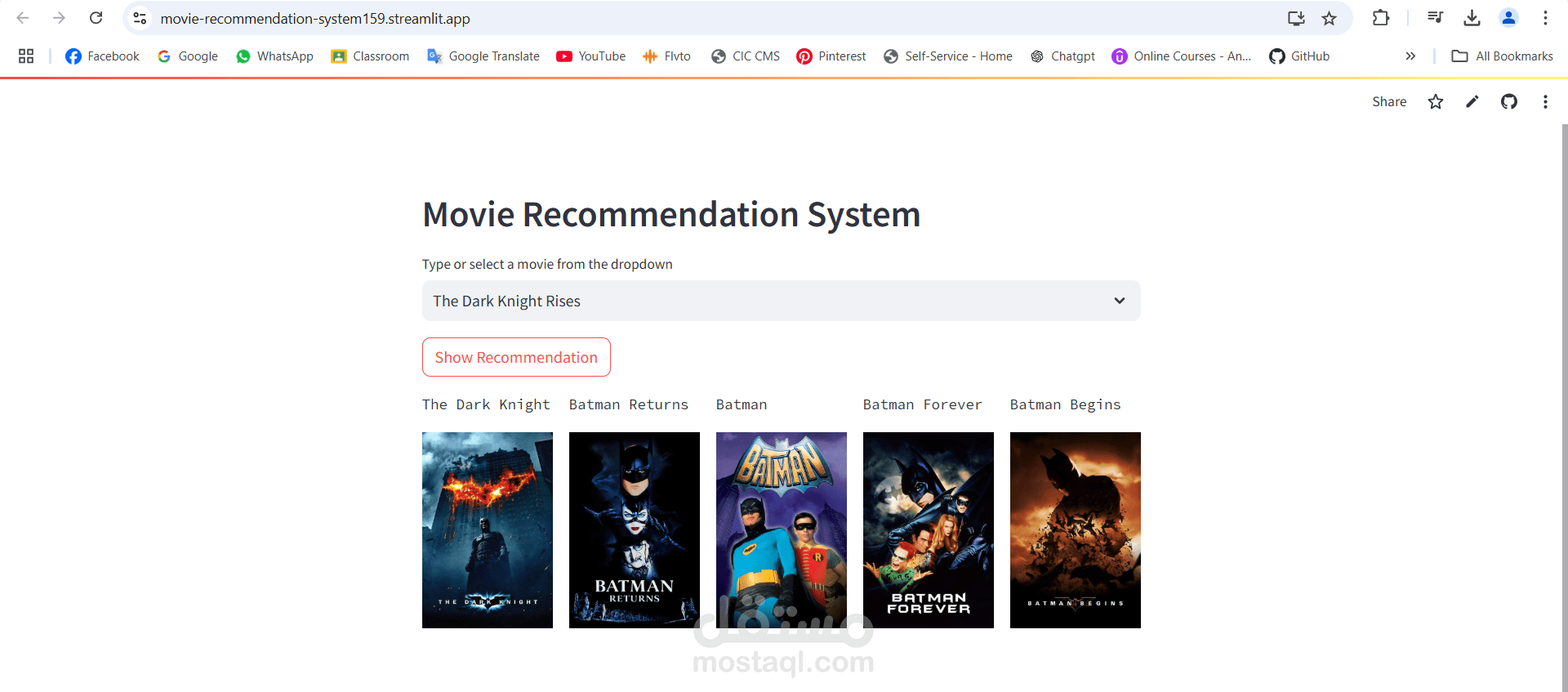
Task: Open the browser extensions puzzle icon
Action: [1381, 18]
